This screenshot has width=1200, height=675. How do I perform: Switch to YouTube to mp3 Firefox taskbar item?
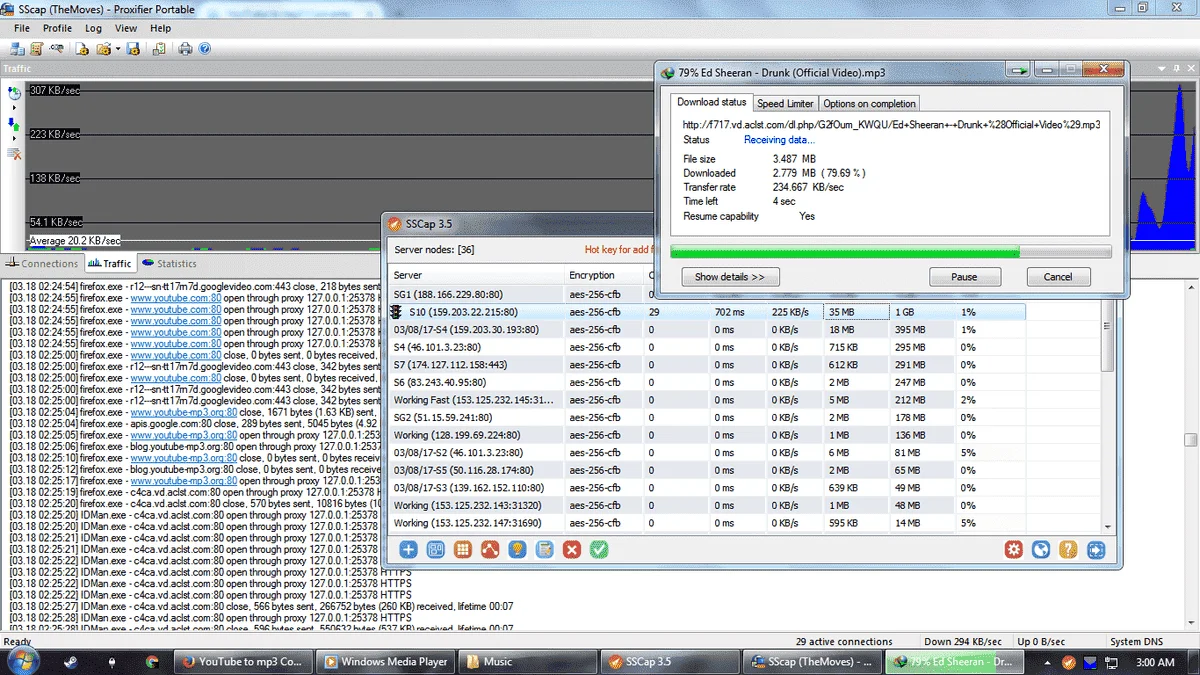[x=243, y=662]
